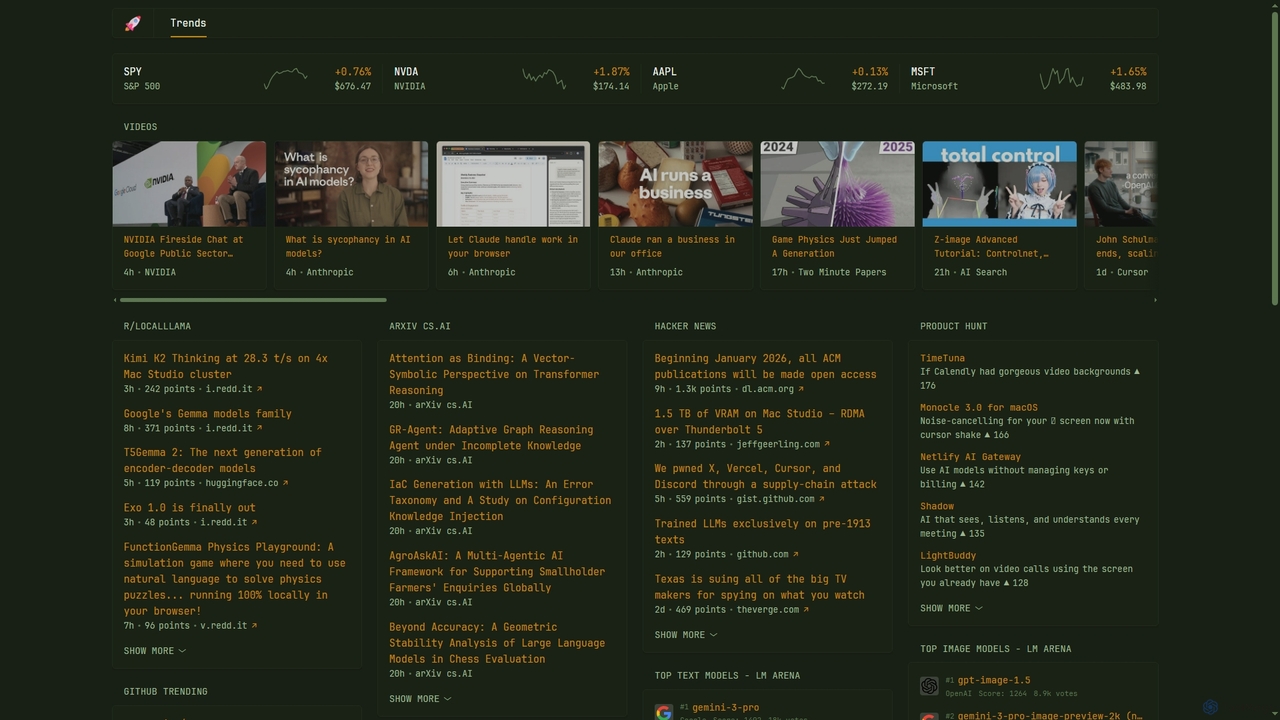
Task: Open Trained LLMs exclusively on pre-1913 texts
Action: [763, 531]
